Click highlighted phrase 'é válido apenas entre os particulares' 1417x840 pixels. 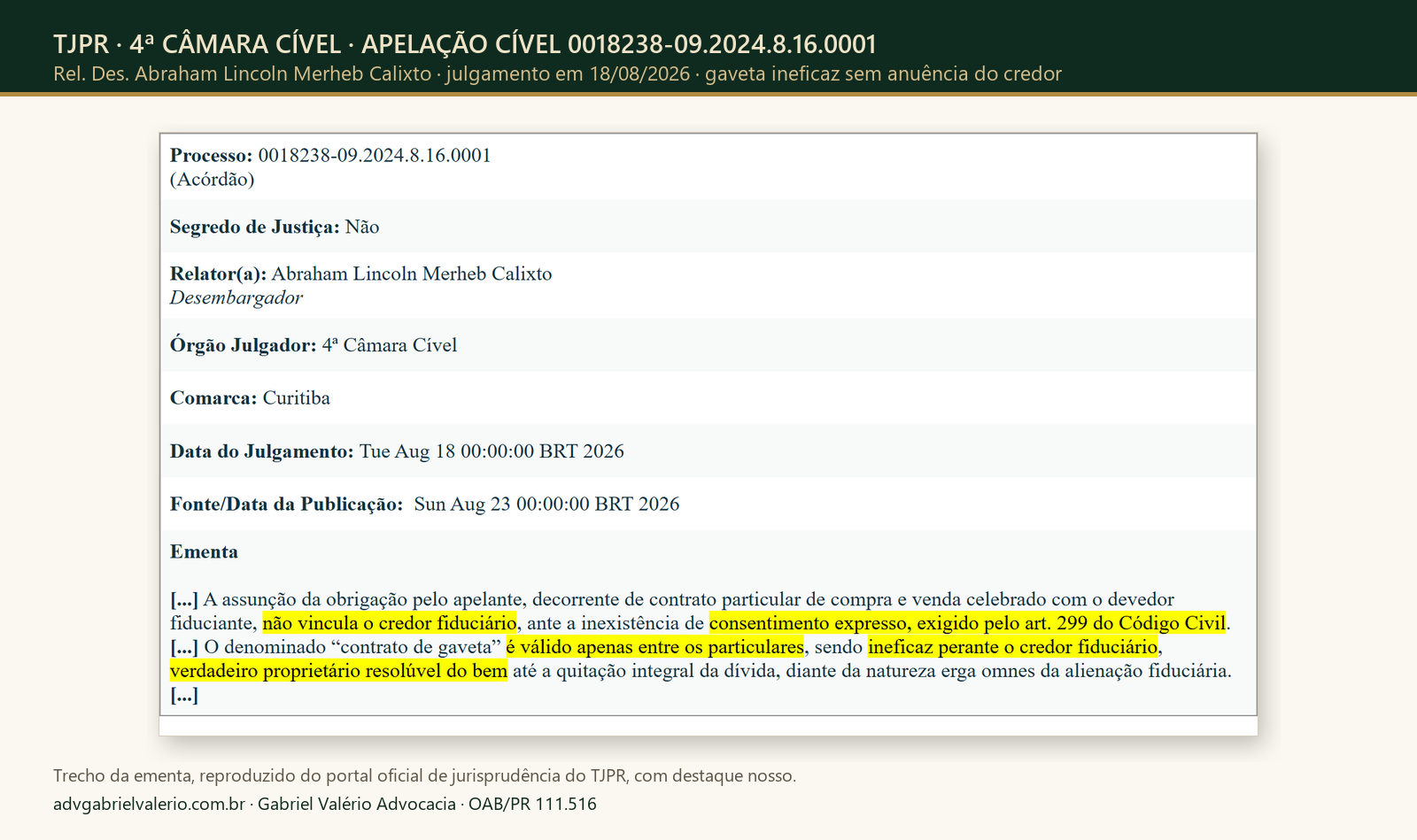(655, 647)
